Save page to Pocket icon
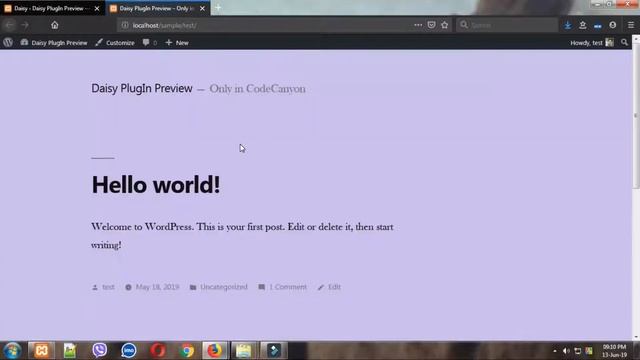Image resolution: width=640 pixels, height=360 pixels. point(431,25)
